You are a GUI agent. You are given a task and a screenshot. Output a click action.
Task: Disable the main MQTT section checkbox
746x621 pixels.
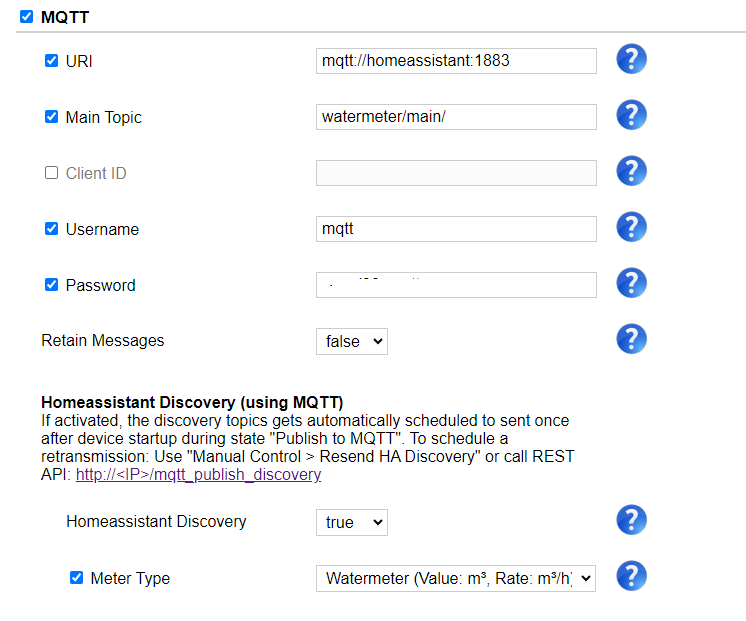coord(27,17)
